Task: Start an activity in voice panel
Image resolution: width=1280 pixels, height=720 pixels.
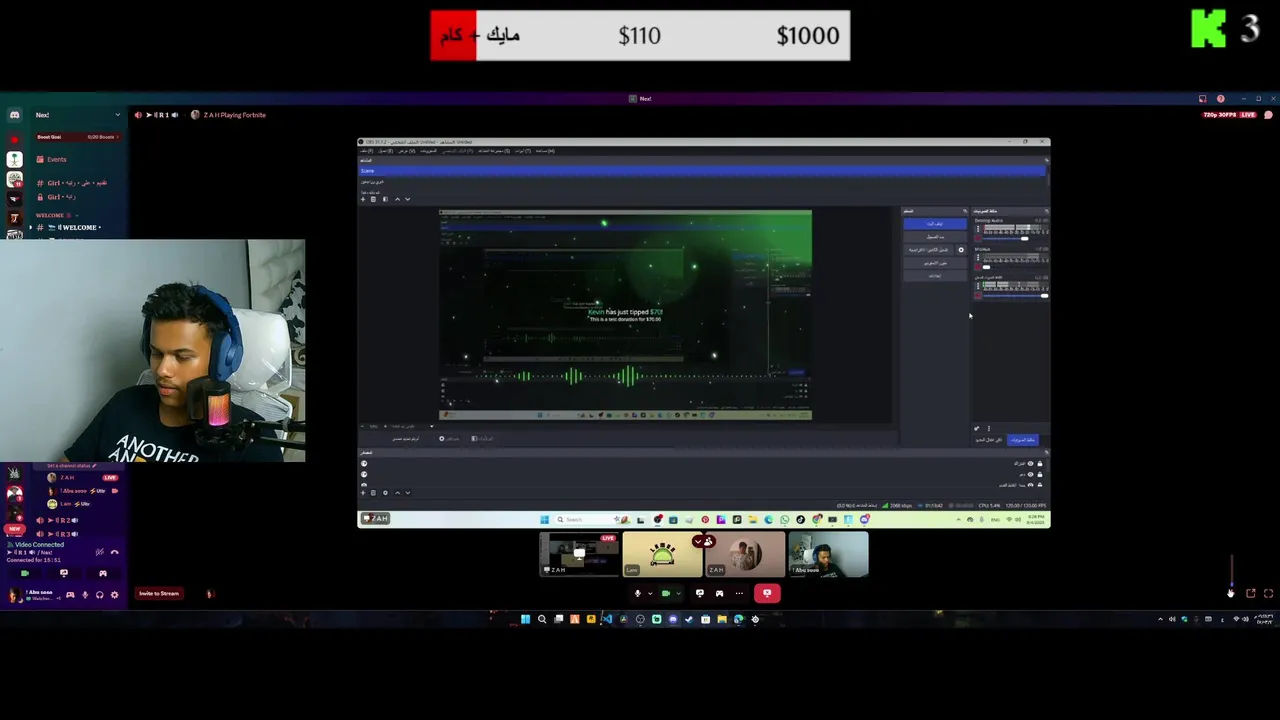Action: click(x=103, y=573)
